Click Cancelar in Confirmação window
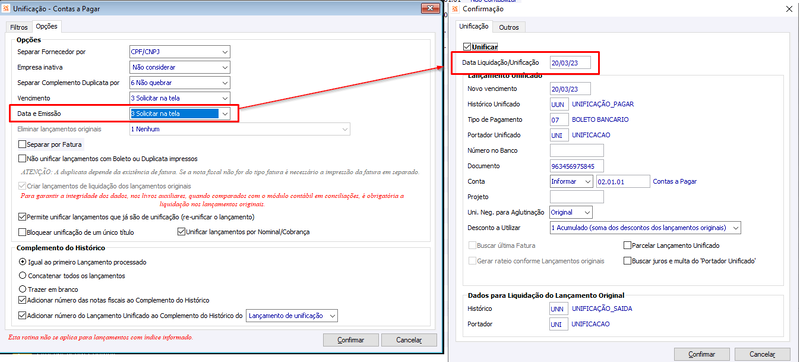800x362 pixels. click(x=762, y=354)
